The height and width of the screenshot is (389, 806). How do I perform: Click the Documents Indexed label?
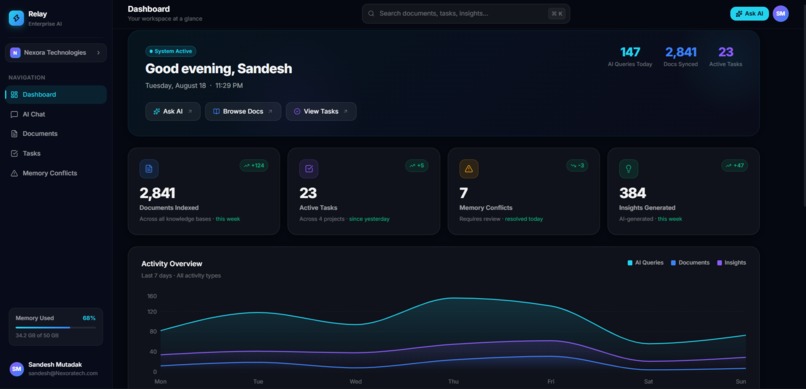[169, 208]
